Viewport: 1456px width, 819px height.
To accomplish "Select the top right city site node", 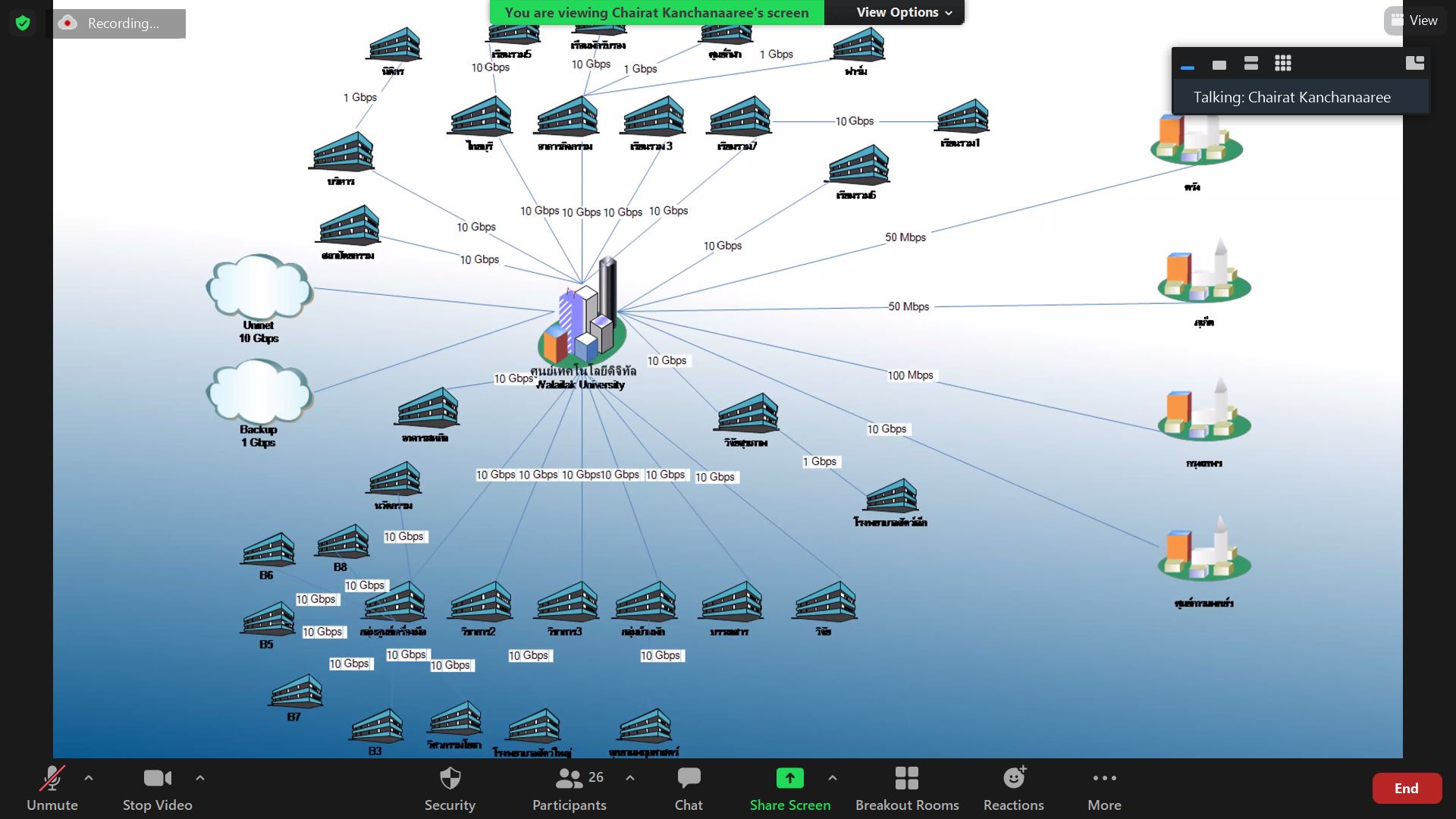I will pyautogui.click(x=1197, y=140).
